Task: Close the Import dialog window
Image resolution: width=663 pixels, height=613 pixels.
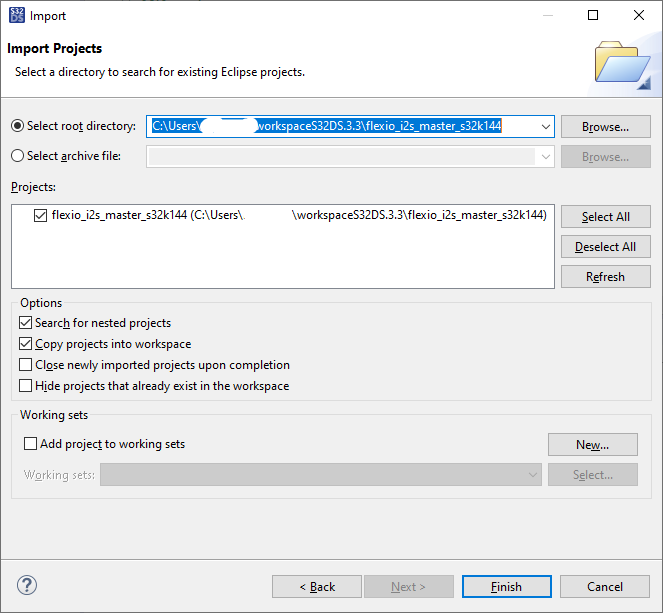Action: [639, 15]
